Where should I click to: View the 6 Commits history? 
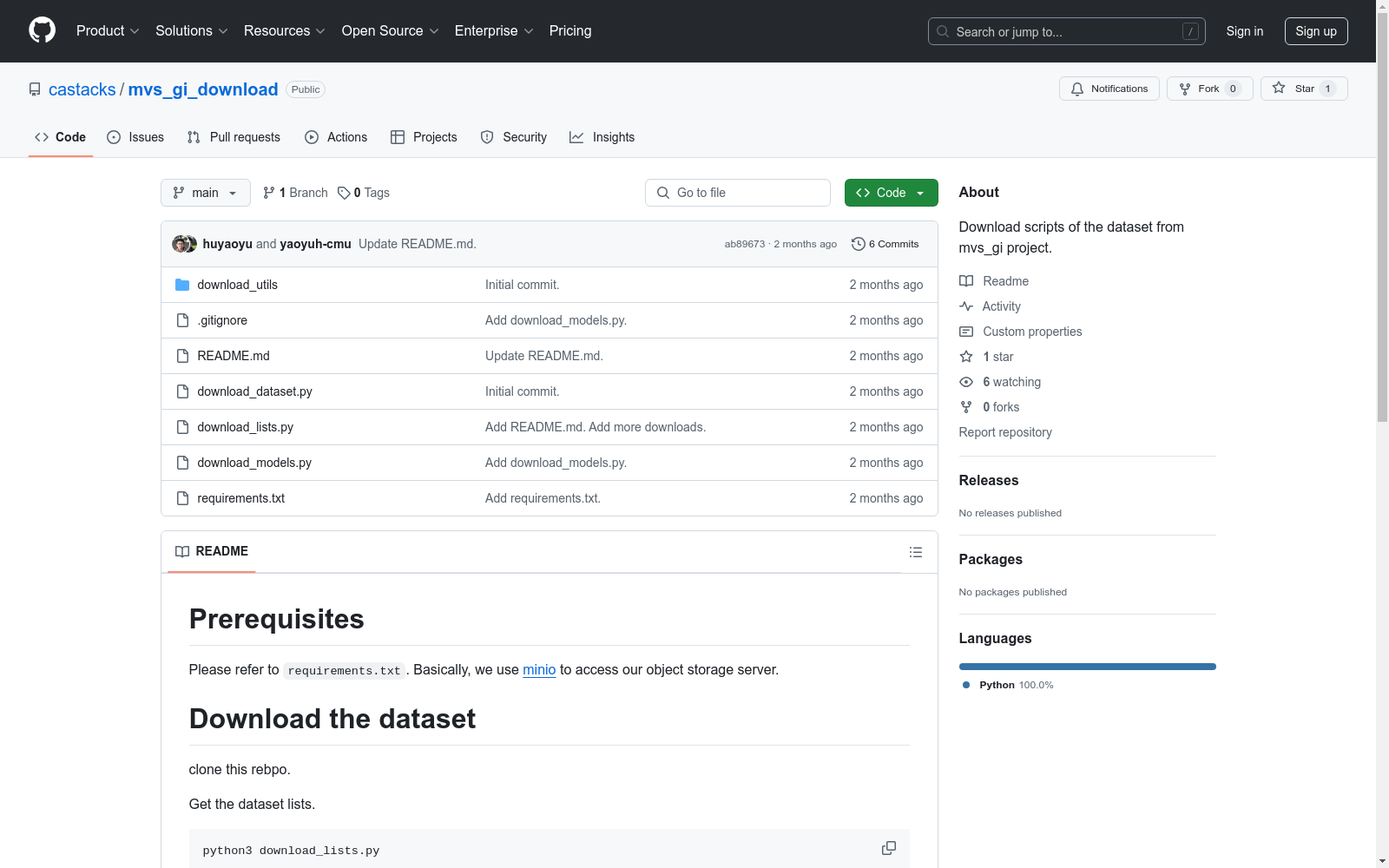885,244
